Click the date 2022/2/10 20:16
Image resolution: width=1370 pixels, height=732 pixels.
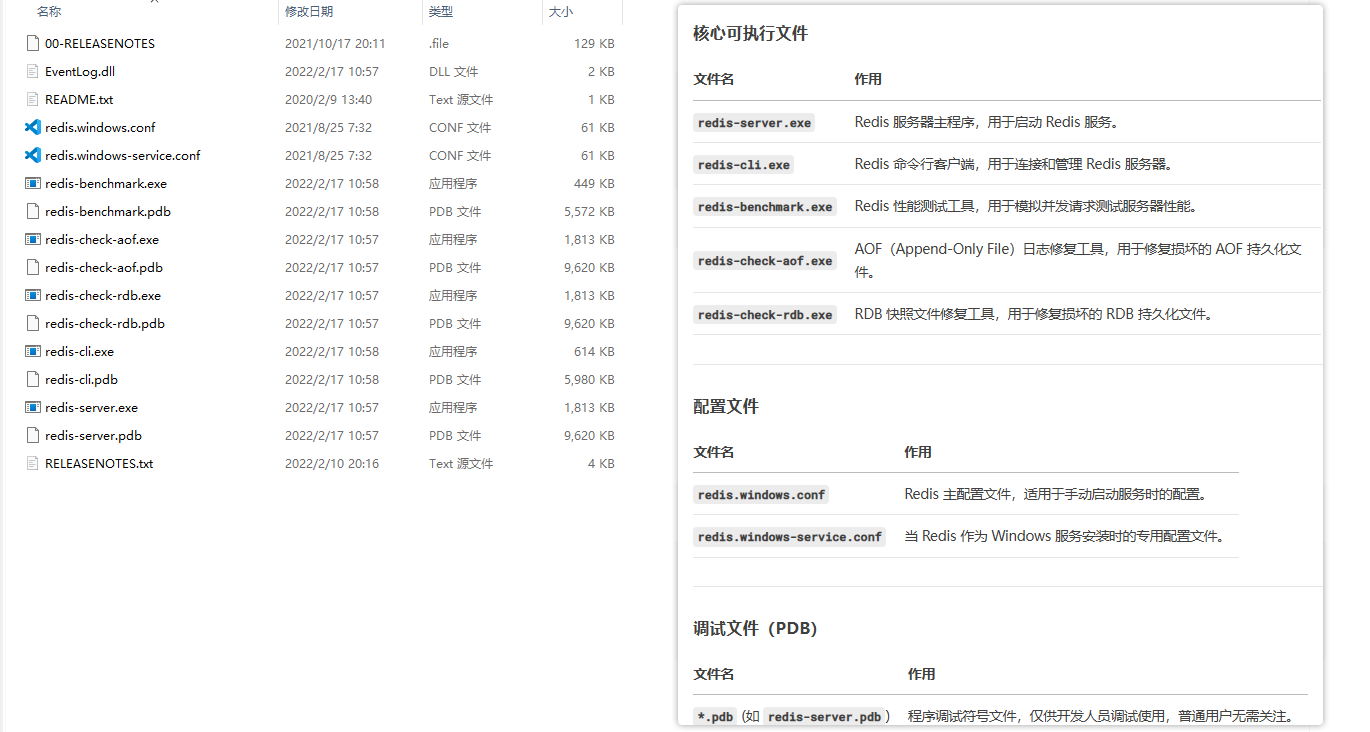tap(332, 463)
